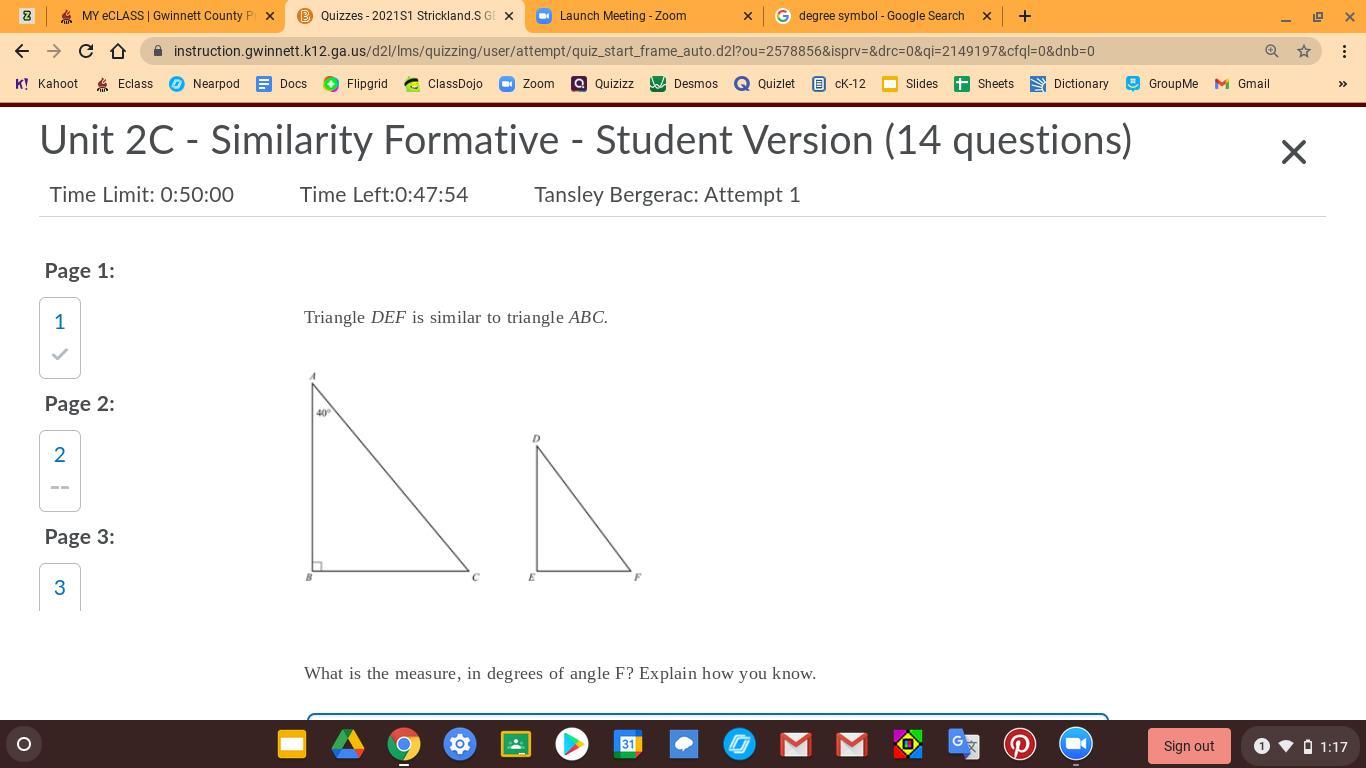Screen dimensions: 1366x768
Task: Open the Kahoot bookmark
Action: click(46, 84)
